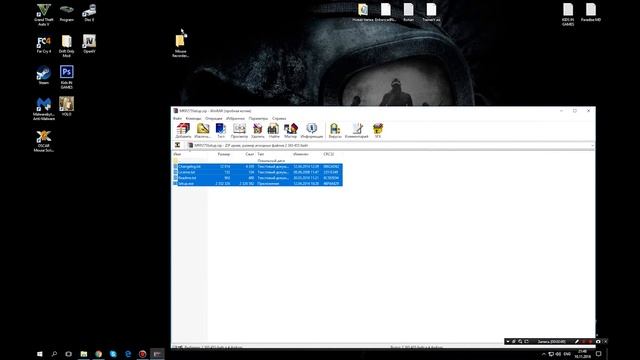Screen dimensions: 640x360
Task: Click the red round recorder icon on taskbar
Action: [142, 354]
